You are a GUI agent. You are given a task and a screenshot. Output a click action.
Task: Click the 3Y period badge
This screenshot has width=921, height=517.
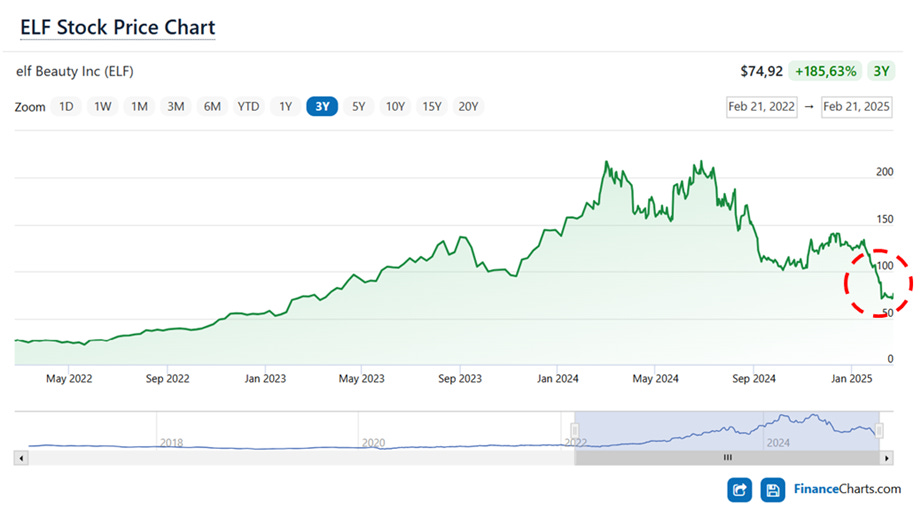[x=881, y=72]
